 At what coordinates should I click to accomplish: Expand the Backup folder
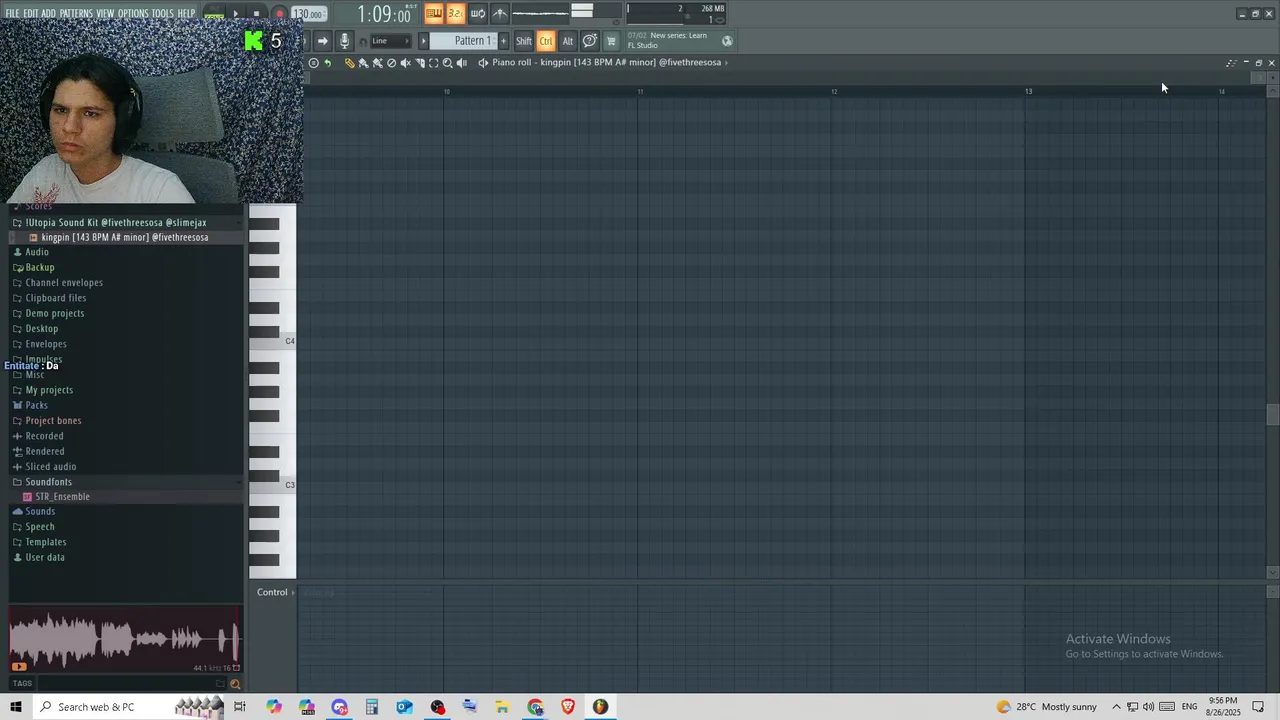click(x=40, y=267)
